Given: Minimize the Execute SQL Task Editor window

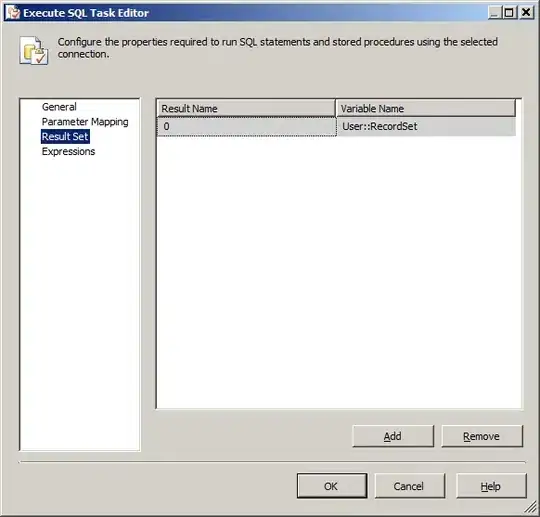Looking at the screenshot, I should [495, 13].
